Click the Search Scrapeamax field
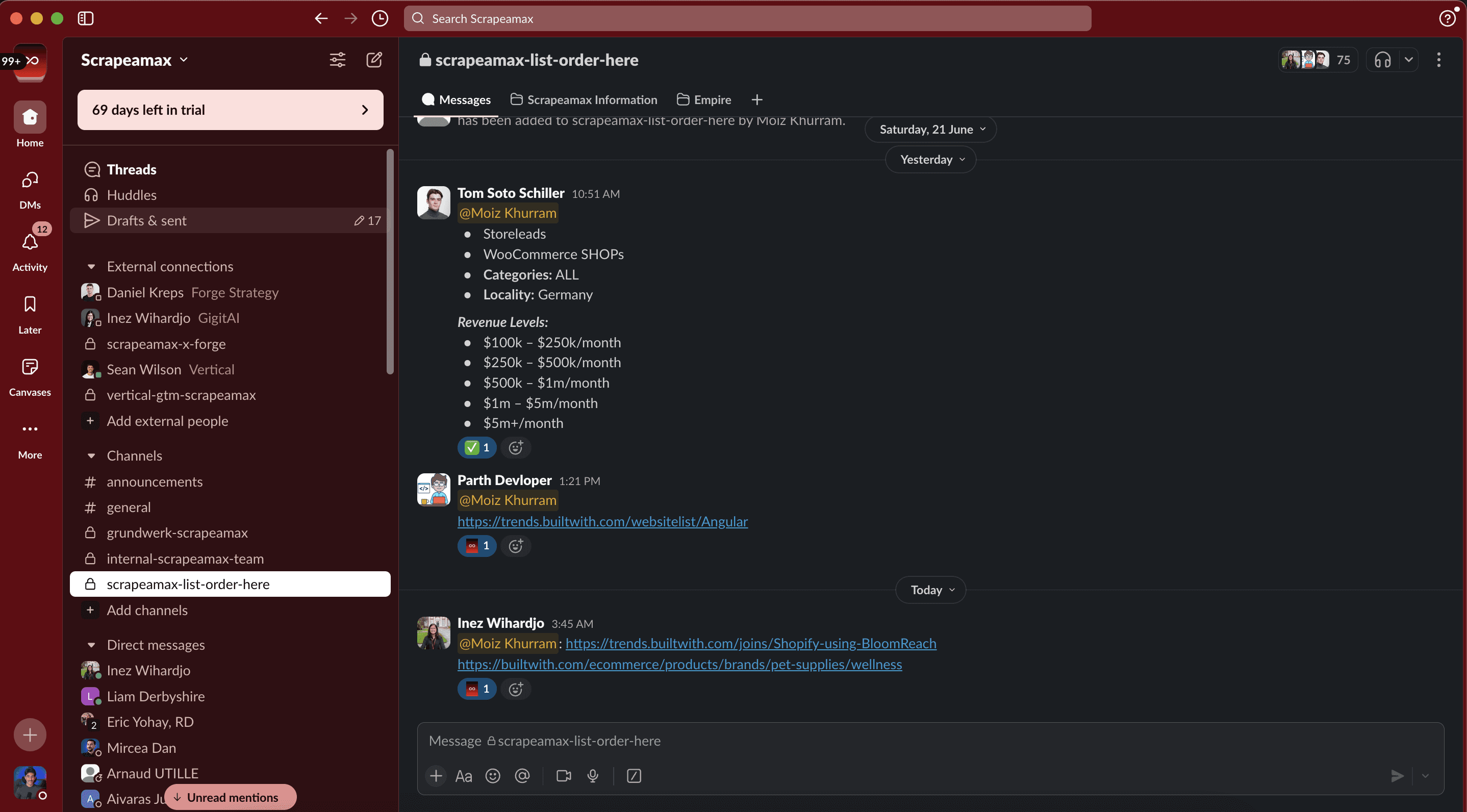Image resolution: width=1467 pixels, height=812 pixels. pos(747,18)
